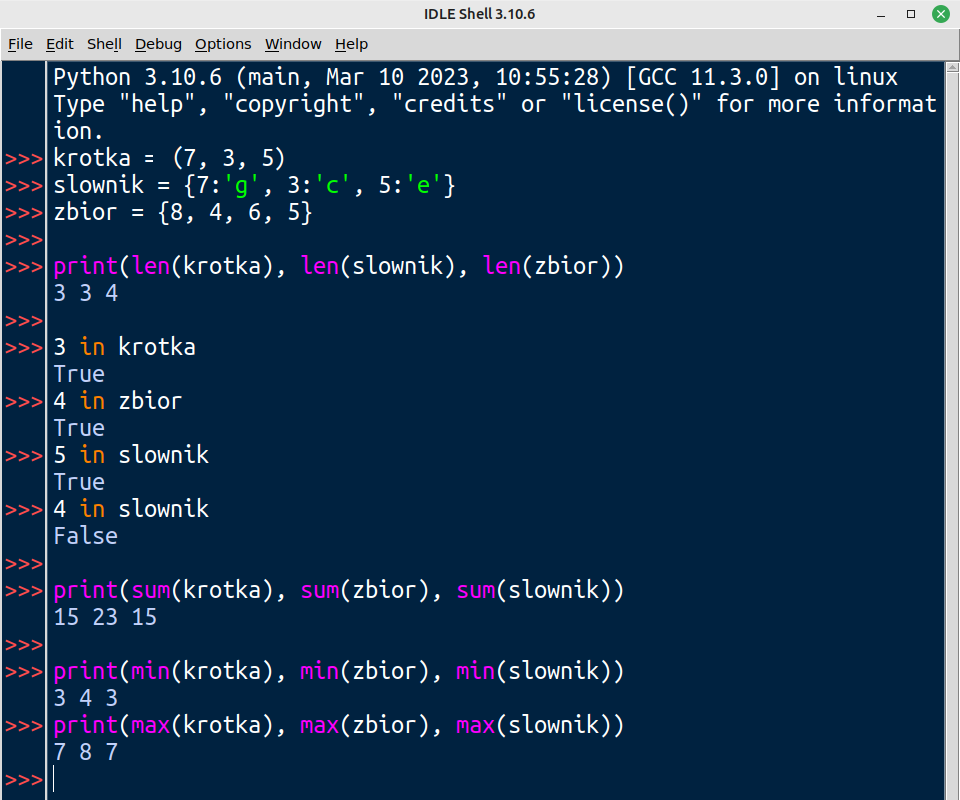The height and width of the screenshot is (800, 960).
Task: Click the 'False' output text
Action: tap(86, 536)
